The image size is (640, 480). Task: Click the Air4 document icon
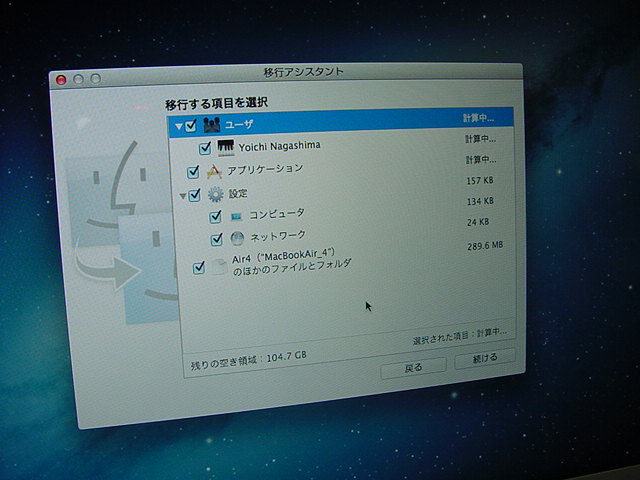[219, 267]
